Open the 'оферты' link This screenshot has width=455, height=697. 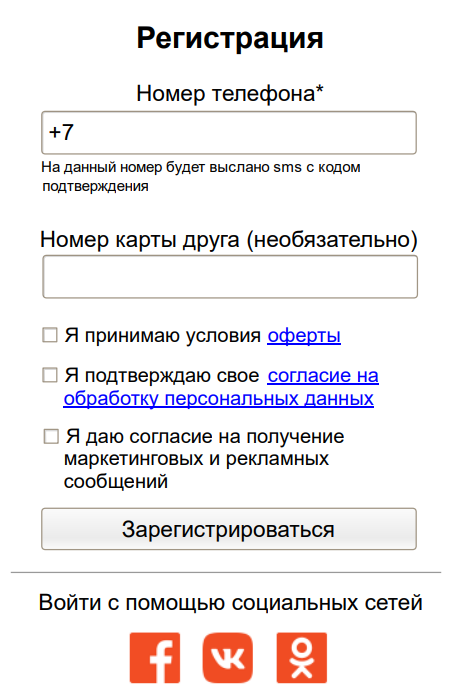point(304,335)
